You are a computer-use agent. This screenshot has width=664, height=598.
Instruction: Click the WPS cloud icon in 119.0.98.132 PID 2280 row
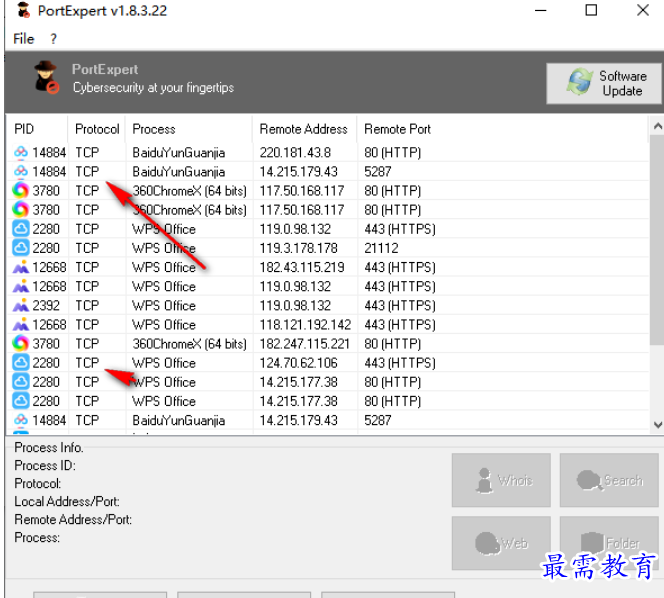(x=20, y=228)
